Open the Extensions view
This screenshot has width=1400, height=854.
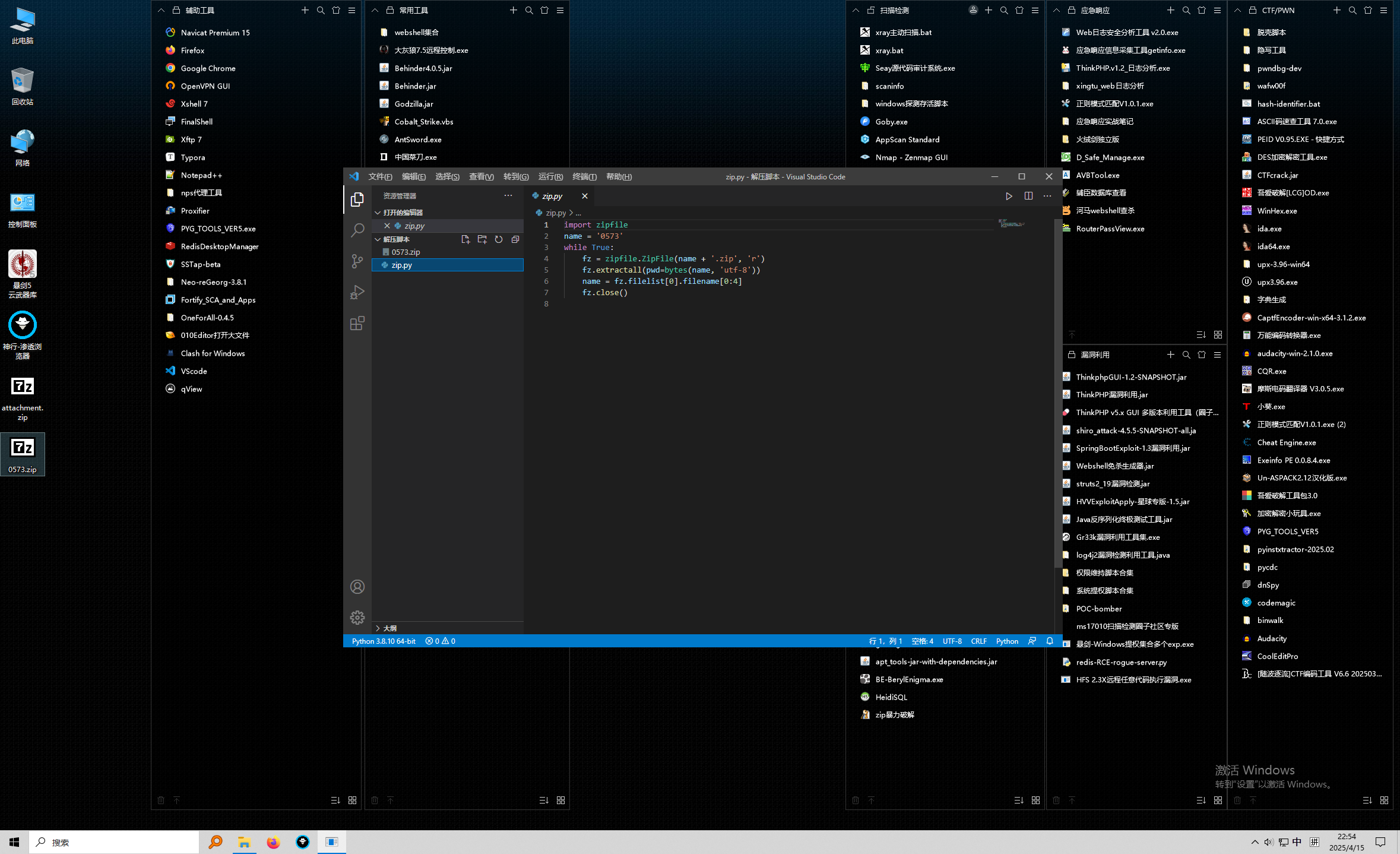[357, 324]
